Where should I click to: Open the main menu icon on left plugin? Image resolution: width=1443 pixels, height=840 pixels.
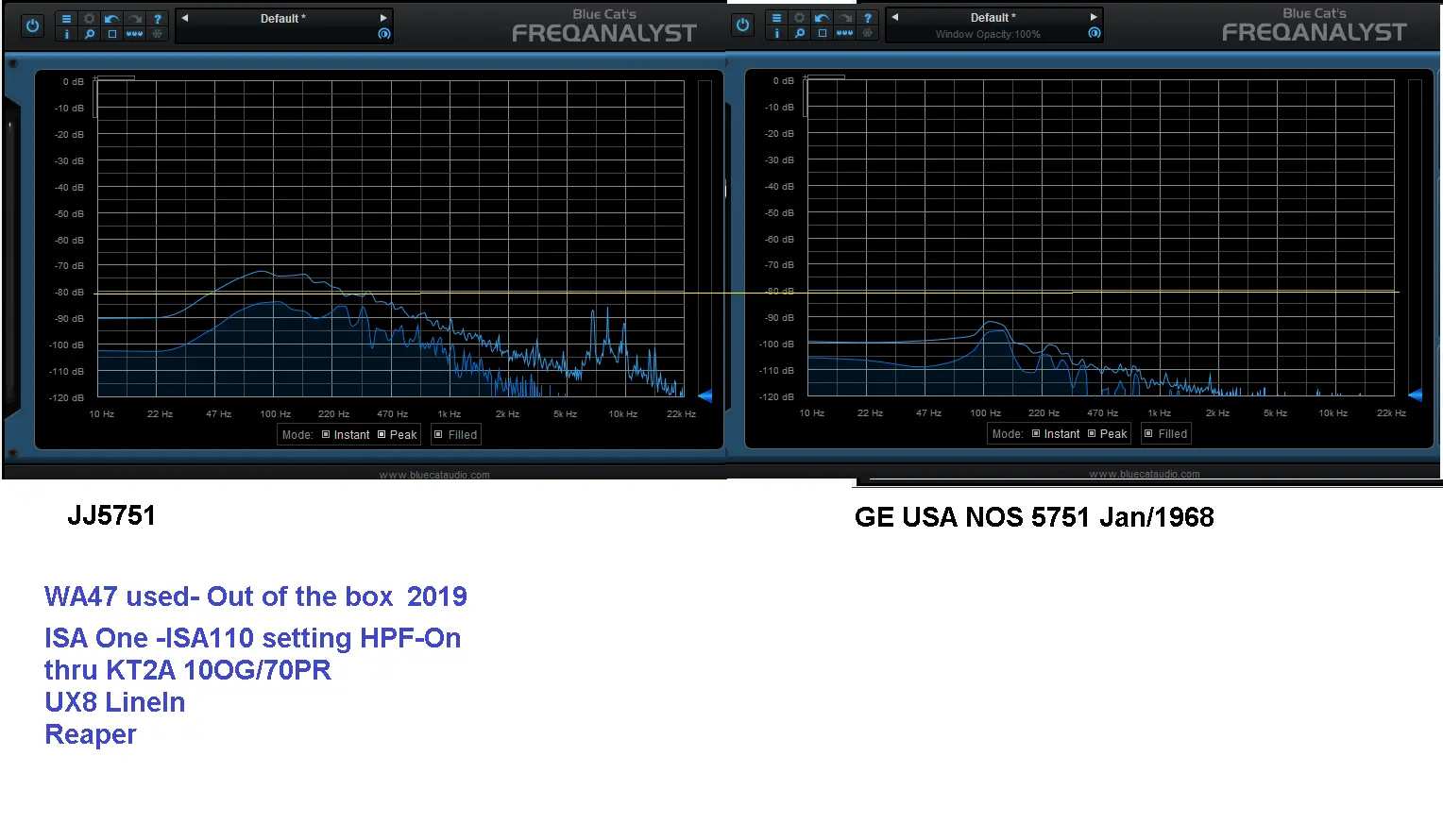tap(66, 19)
